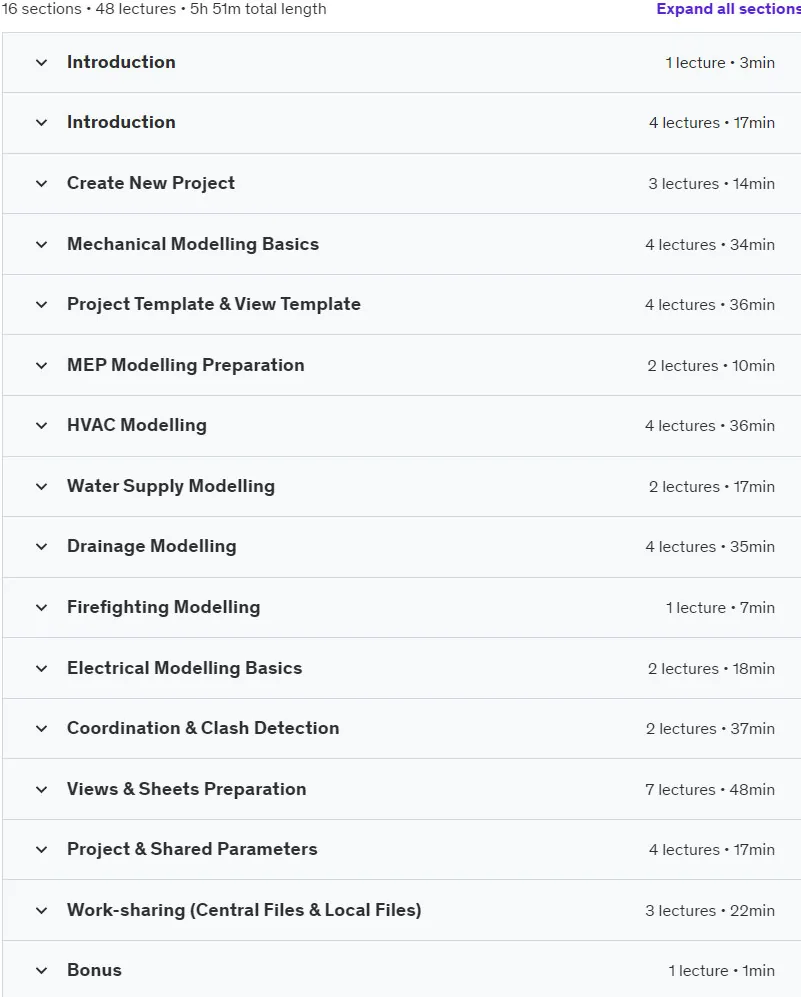Open the Project Template & View Template section
This screenshot has height=997, width=801.
(x=214, y=305)
